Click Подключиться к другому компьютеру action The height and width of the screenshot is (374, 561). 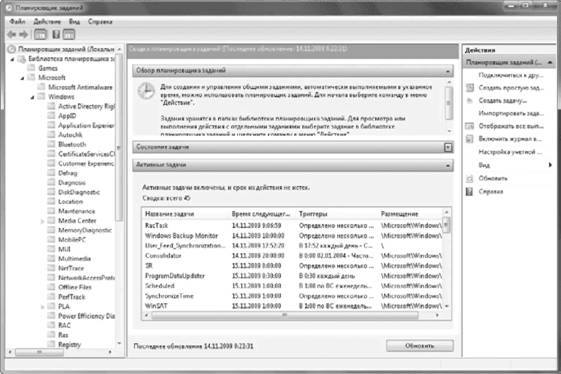511,75
